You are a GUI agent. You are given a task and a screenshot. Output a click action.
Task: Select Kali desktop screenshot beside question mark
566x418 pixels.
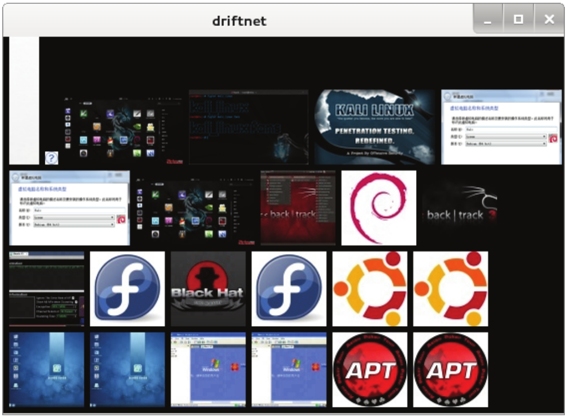(123, 131)
